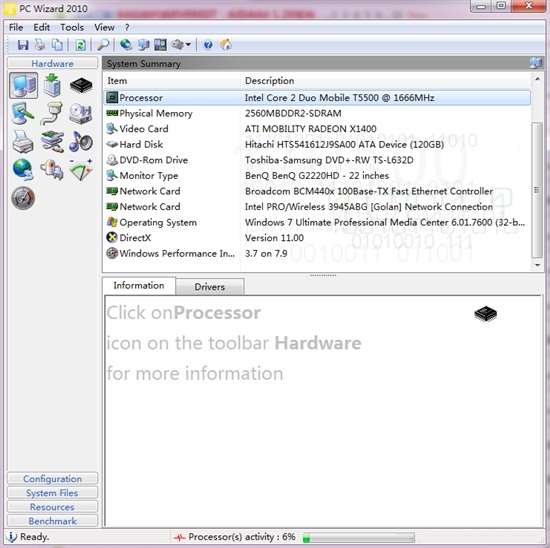Click the Save report floppy icon
Image resolution: width=550 pixels, height=548 pixels.
pos(23,45)
